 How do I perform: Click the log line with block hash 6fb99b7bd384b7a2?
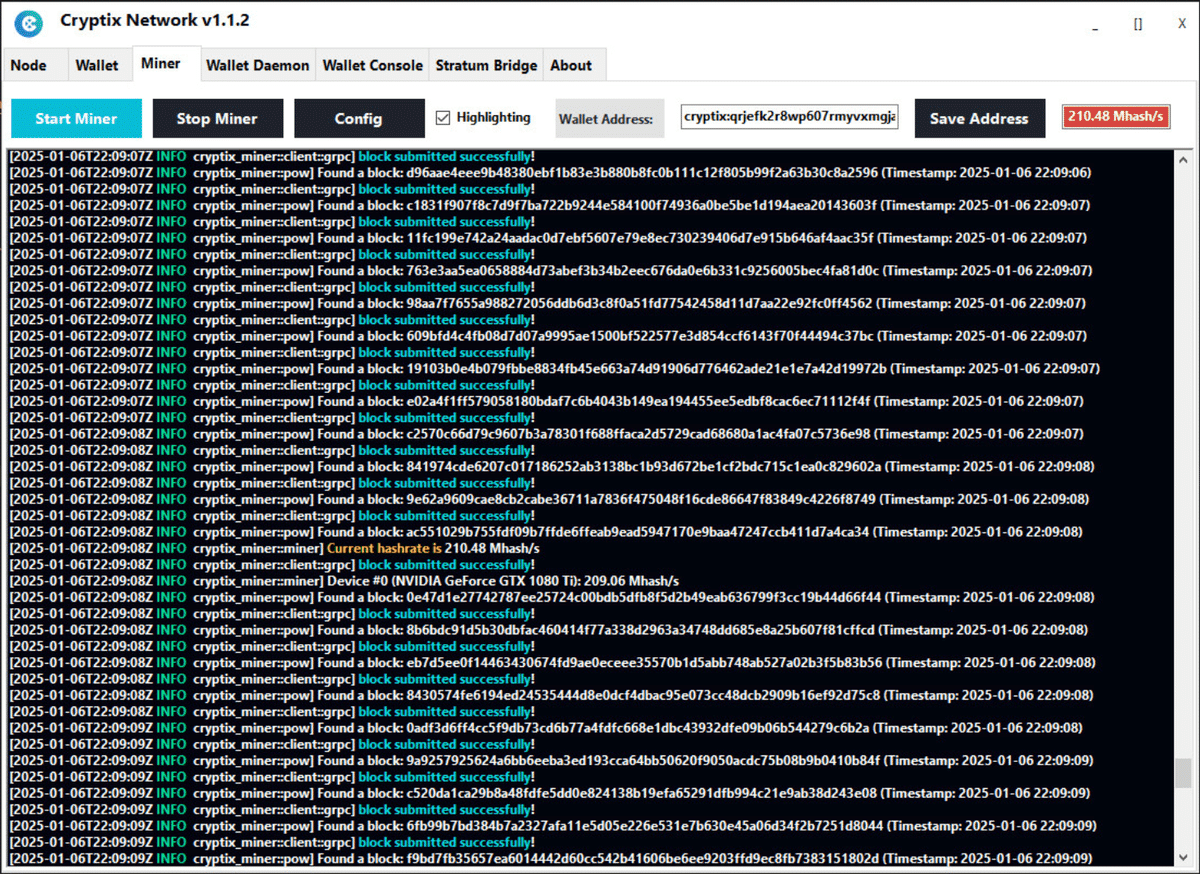[553, 826]
